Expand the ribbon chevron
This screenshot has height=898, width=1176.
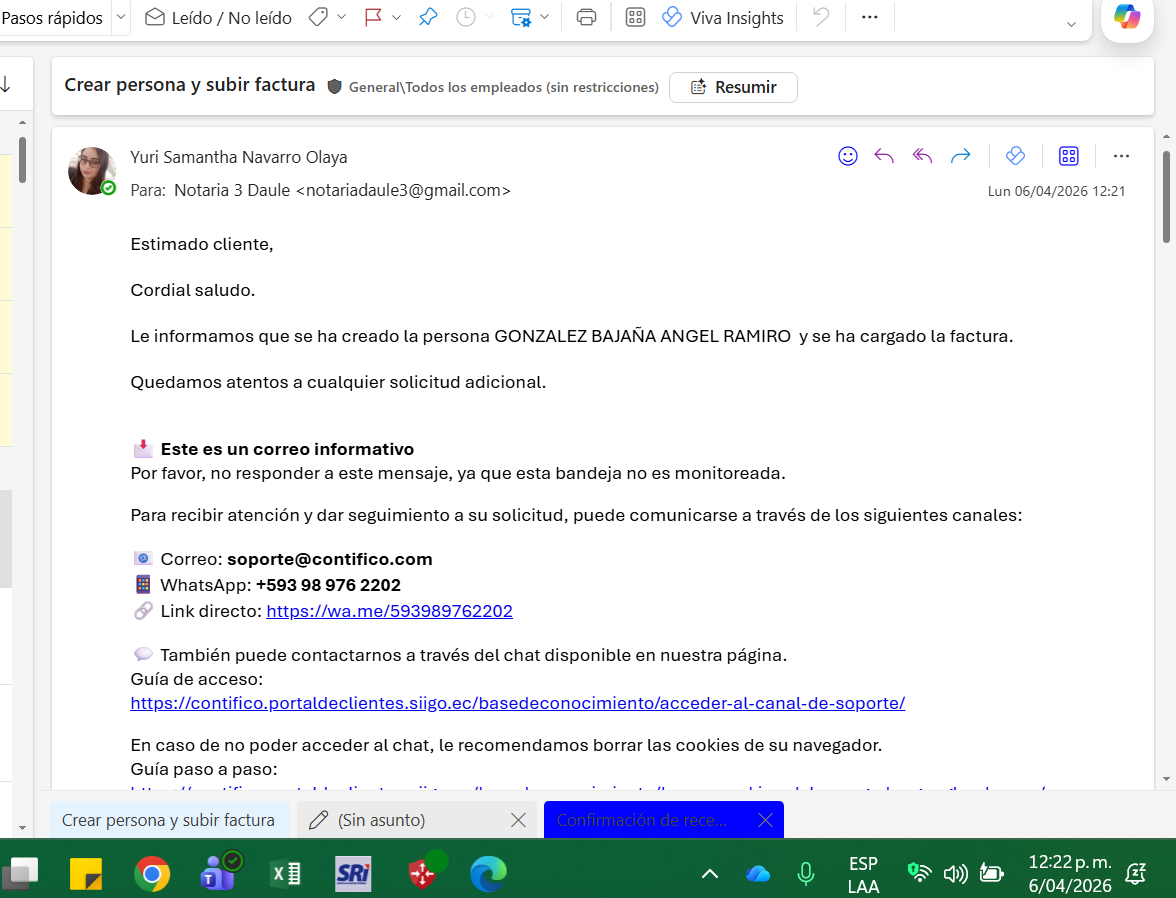1071,24
